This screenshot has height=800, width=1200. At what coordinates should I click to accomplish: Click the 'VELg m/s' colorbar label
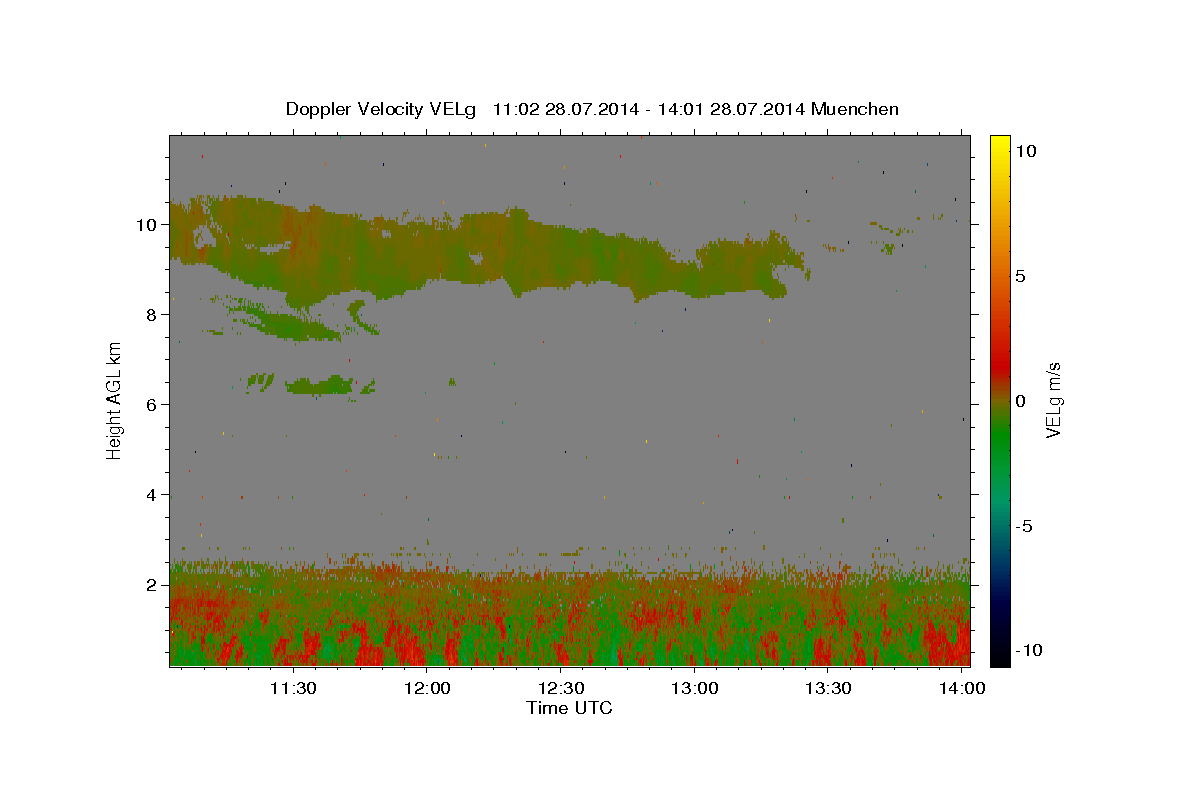[x=1053, y=400]
